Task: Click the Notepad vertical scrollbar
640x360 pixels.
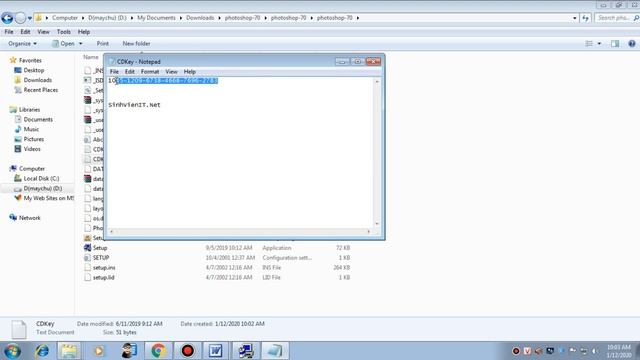Action: click(377, 153)
